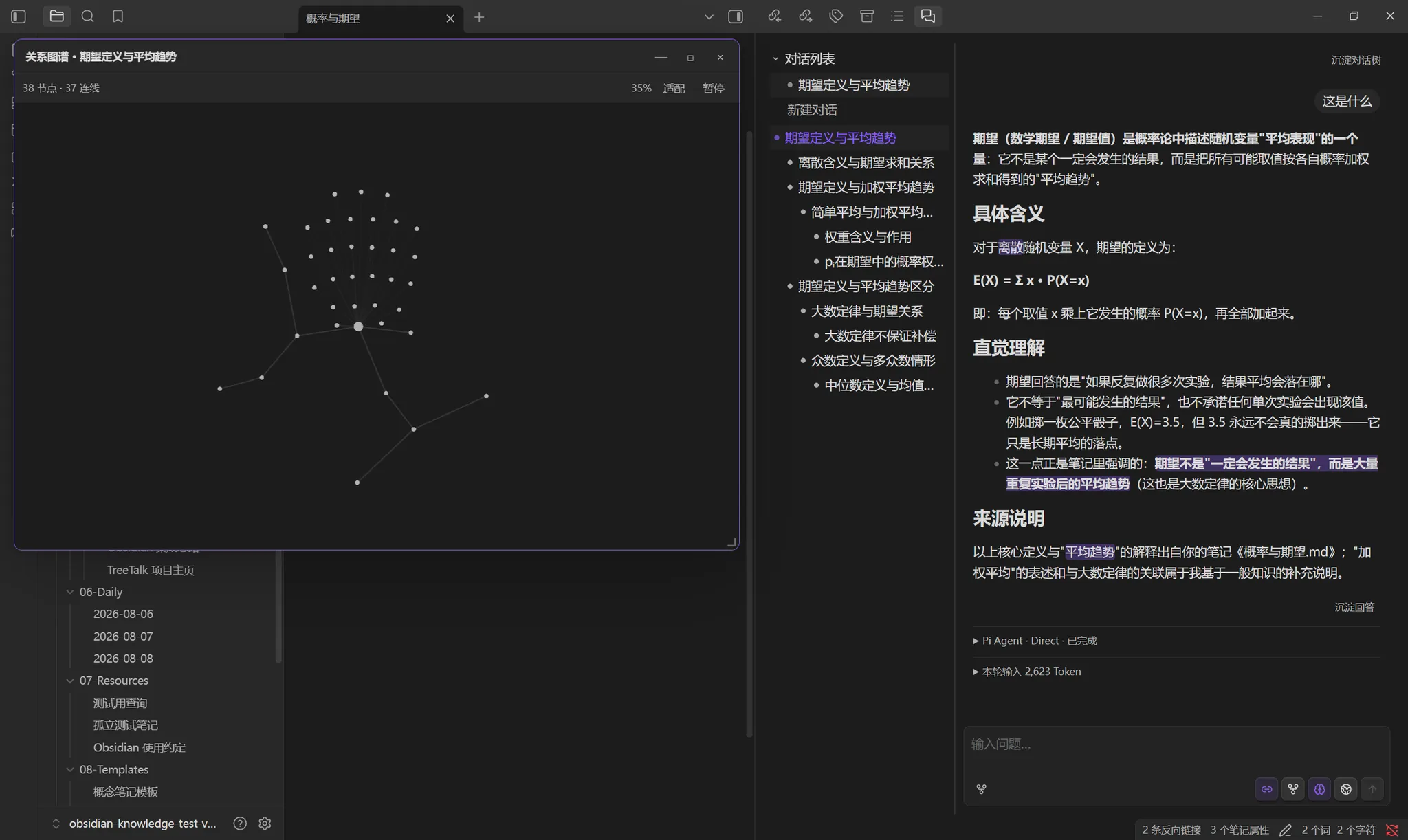Select tree node 众数定义与多众数情形
This screenshot has width=1408, height=840.
click(873, 361)
